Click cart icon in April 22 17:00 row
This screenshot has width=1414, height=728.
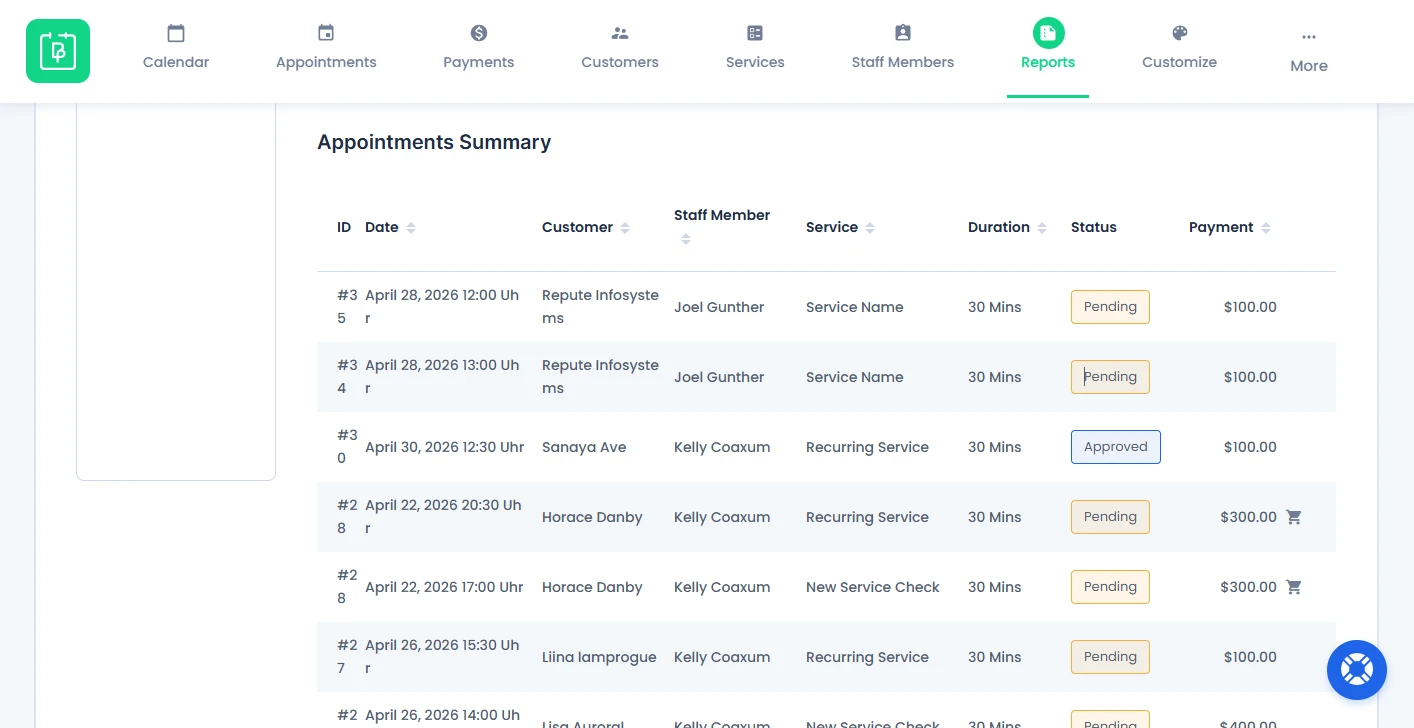pos(1294,587)
